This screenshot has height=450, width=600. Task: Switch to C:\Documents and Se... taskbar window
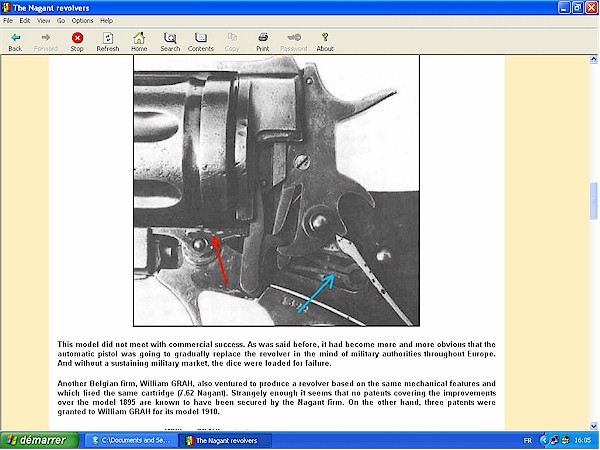coord(131,440)
